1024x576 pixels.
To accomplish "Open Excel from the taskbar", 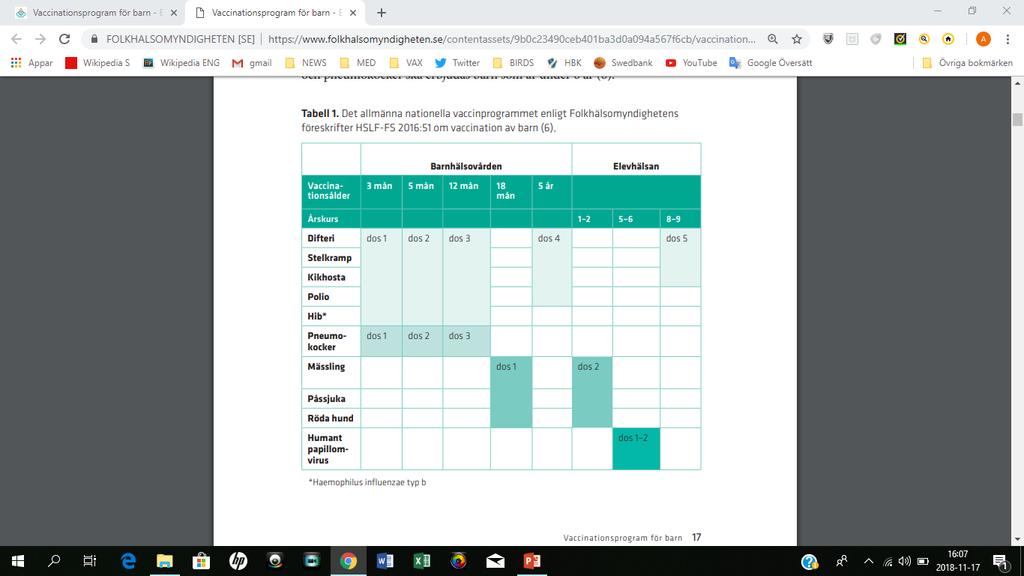I will [x=422, y=561].
